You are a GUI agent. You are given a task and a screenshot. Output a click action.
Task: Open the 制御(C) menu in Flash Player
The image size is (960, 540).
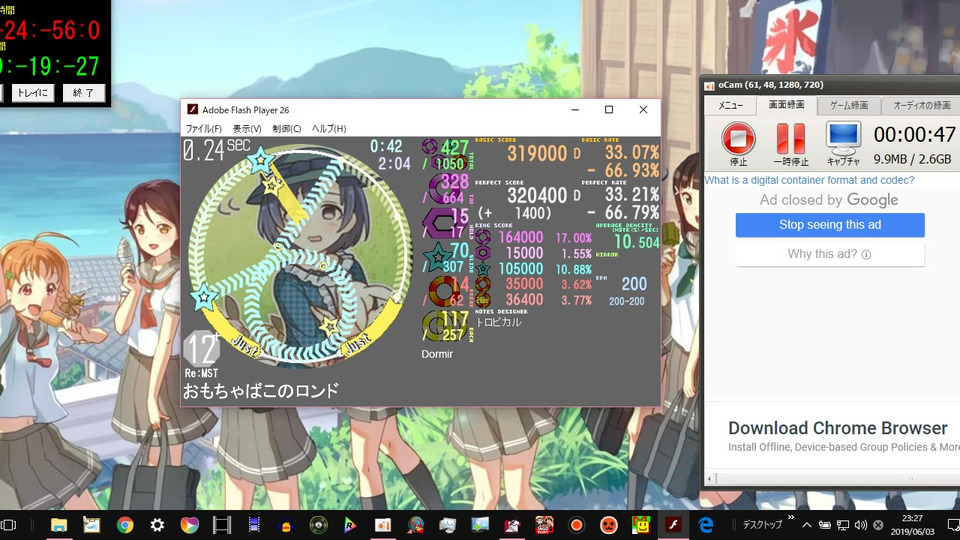pos(287,129)
